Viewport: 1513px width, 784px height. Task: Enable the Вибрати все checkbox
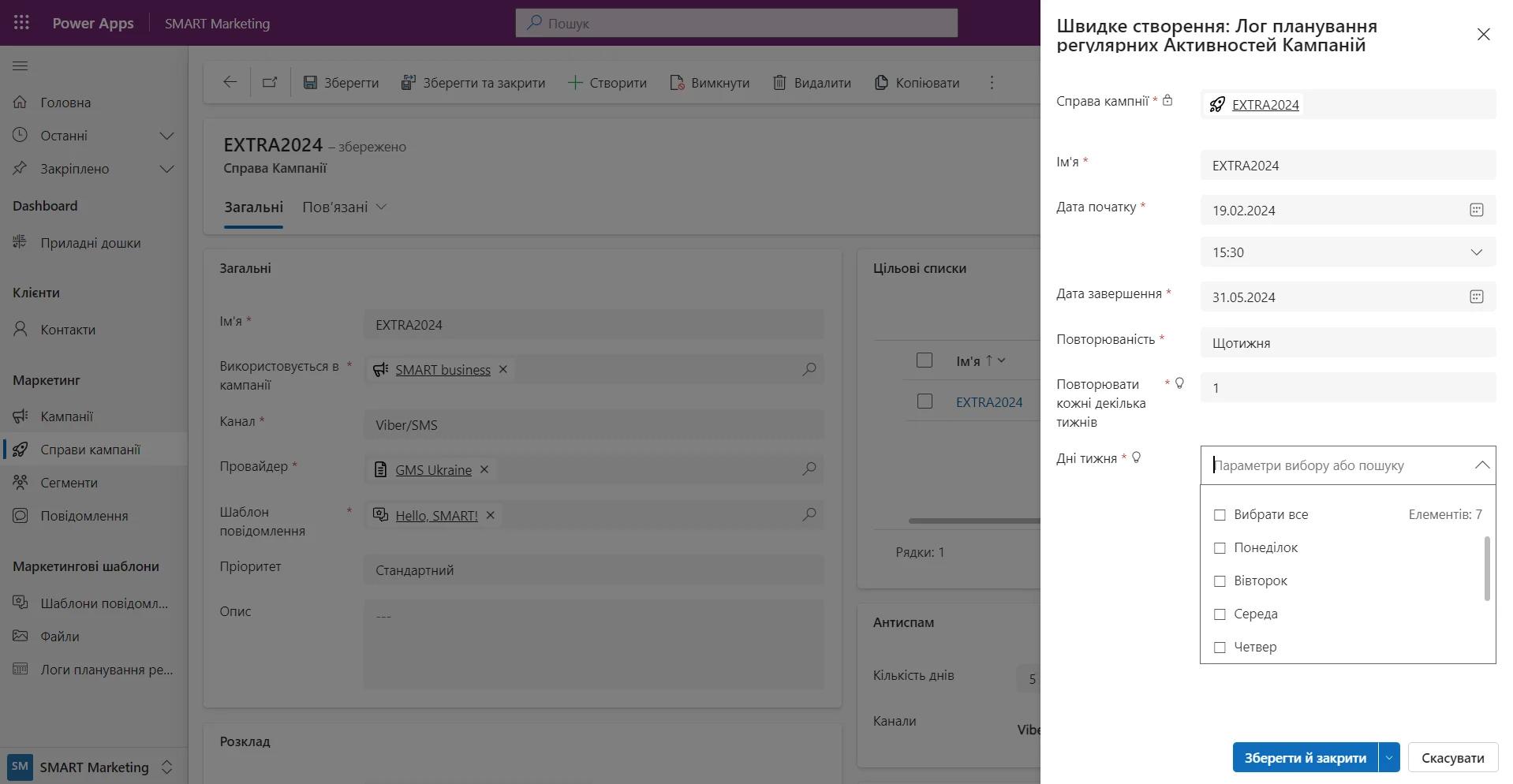[x=1220, y=514]
